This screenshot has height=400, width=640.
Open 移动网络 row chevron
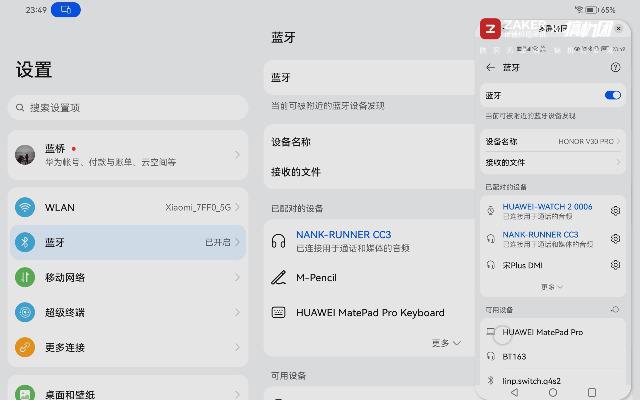[x=237, y=278]
